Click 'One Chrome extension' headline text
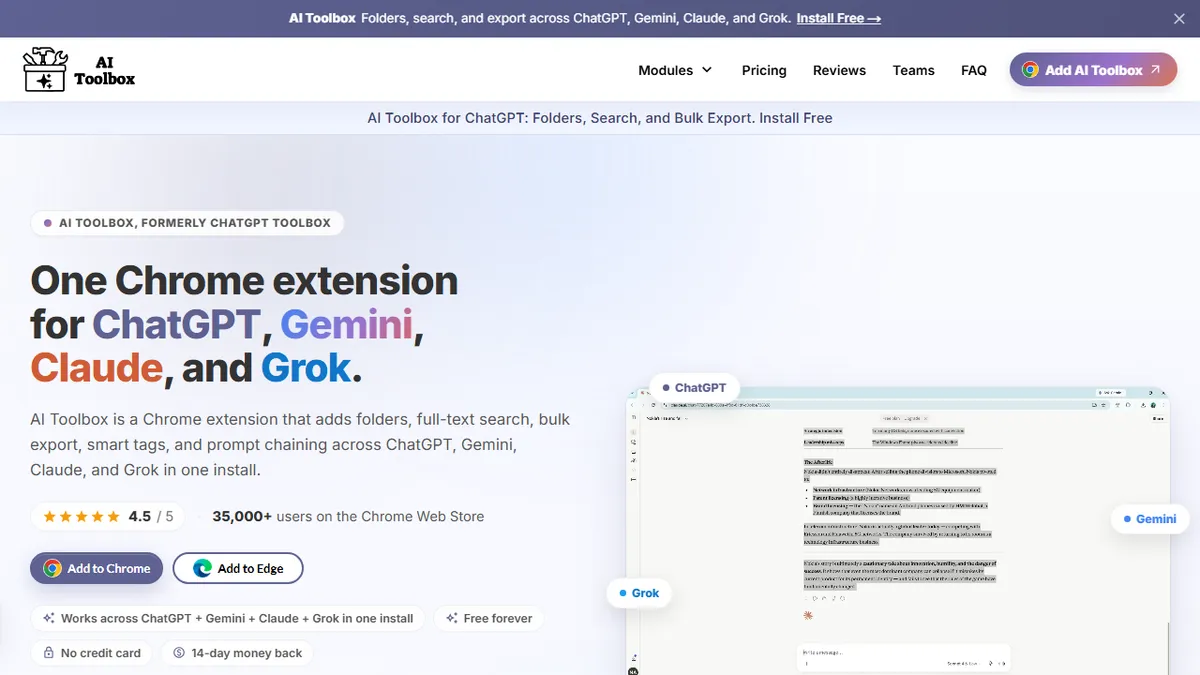1200x675 pixels. (x=244, y=280)
